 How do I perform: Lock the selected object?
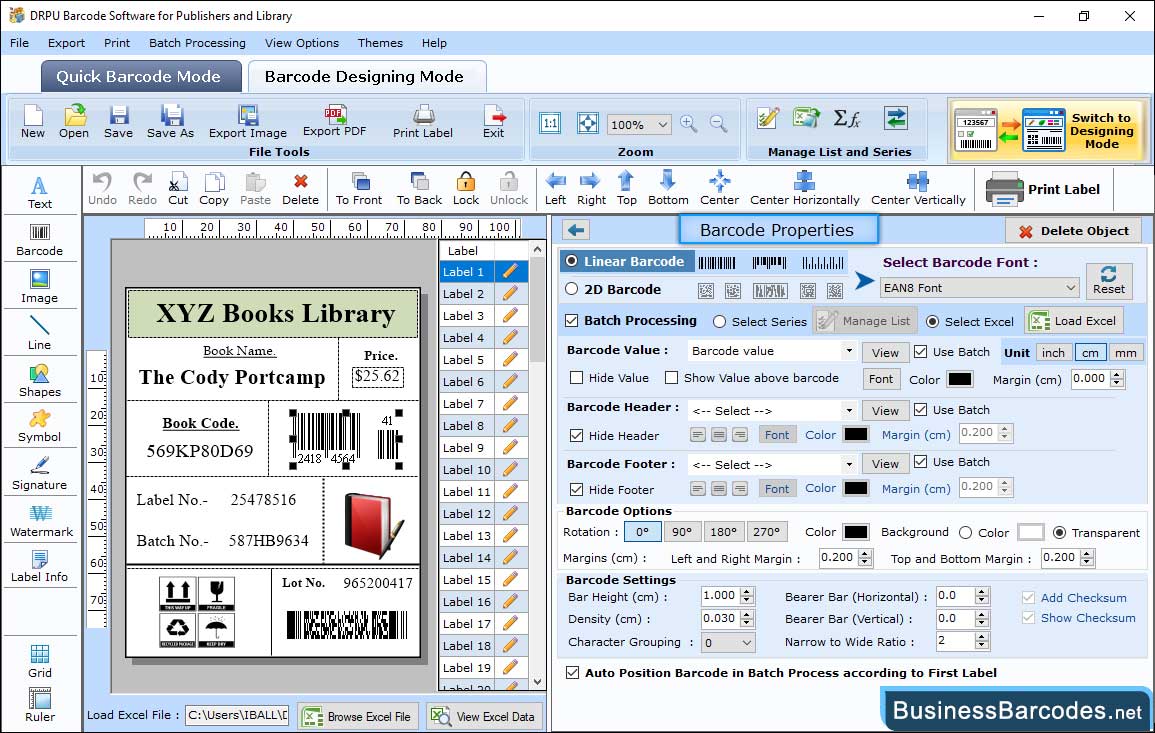(x=466, y=189)
